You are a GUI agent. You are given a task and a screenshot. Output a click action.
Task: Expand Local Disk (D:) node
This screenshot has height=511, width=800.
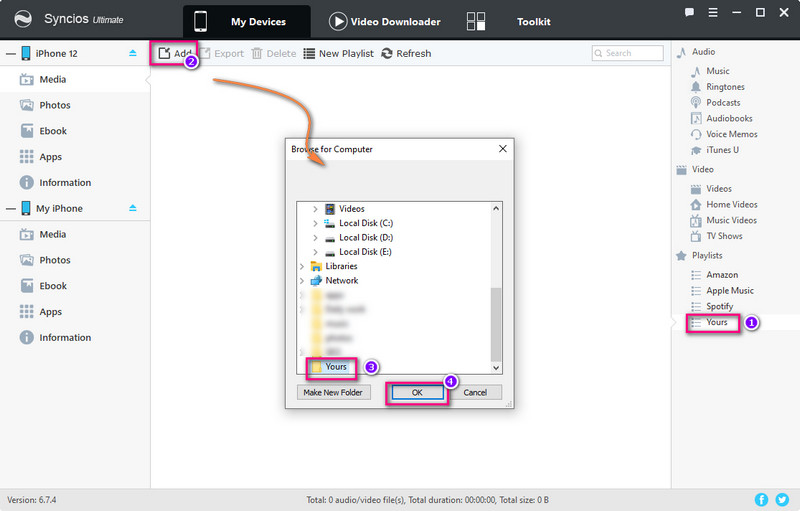pos(315,238)
